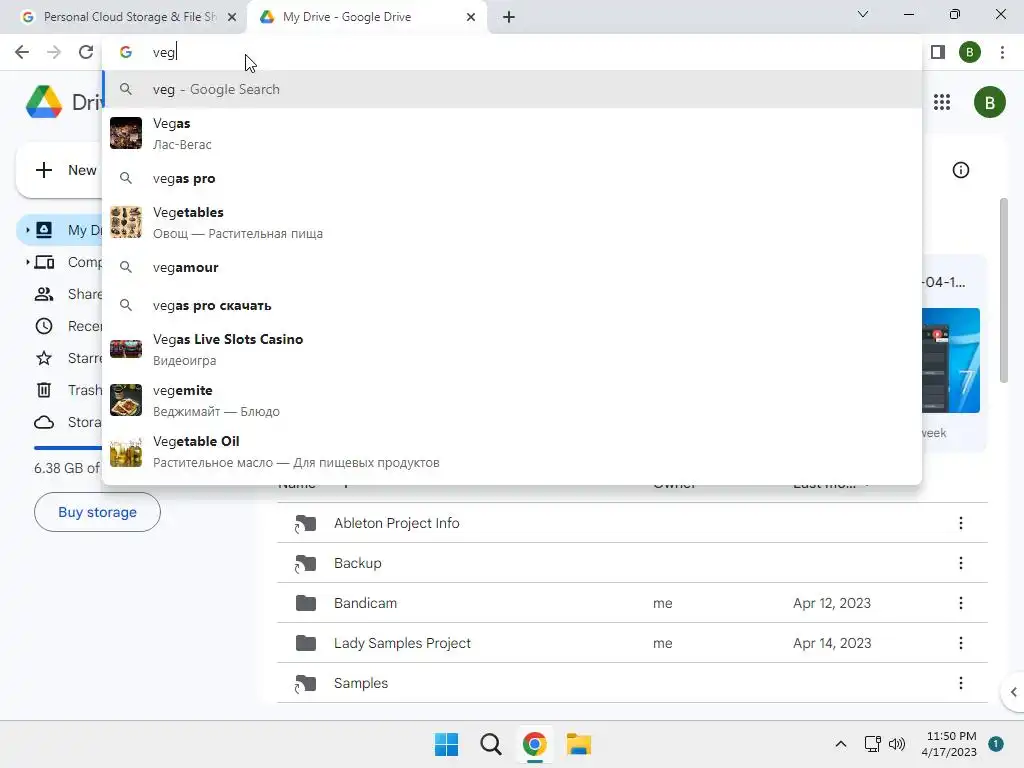
Task: Choose the Vegetable Oil suggestion
Action: [x=513, y=451]
